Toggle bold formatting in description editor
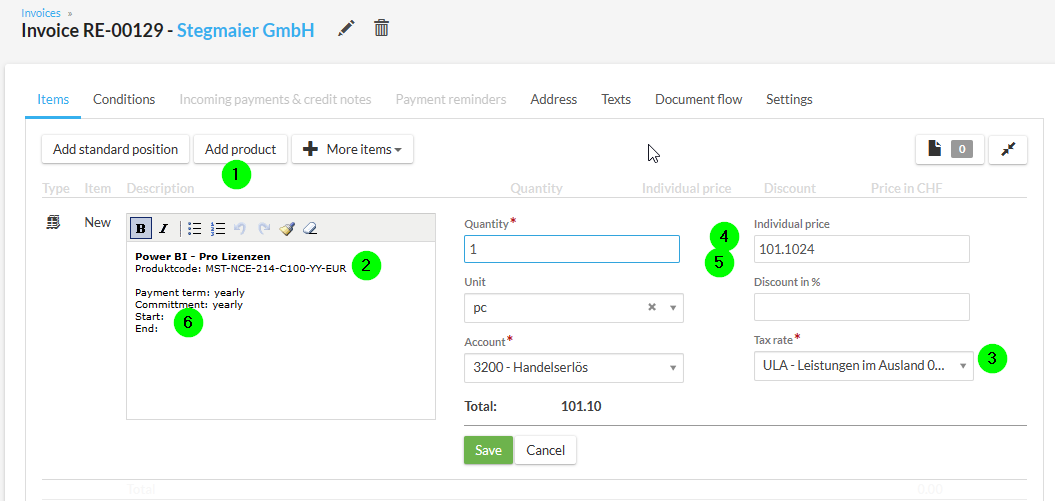1055x501 pixels. click(x=141, y=229)
